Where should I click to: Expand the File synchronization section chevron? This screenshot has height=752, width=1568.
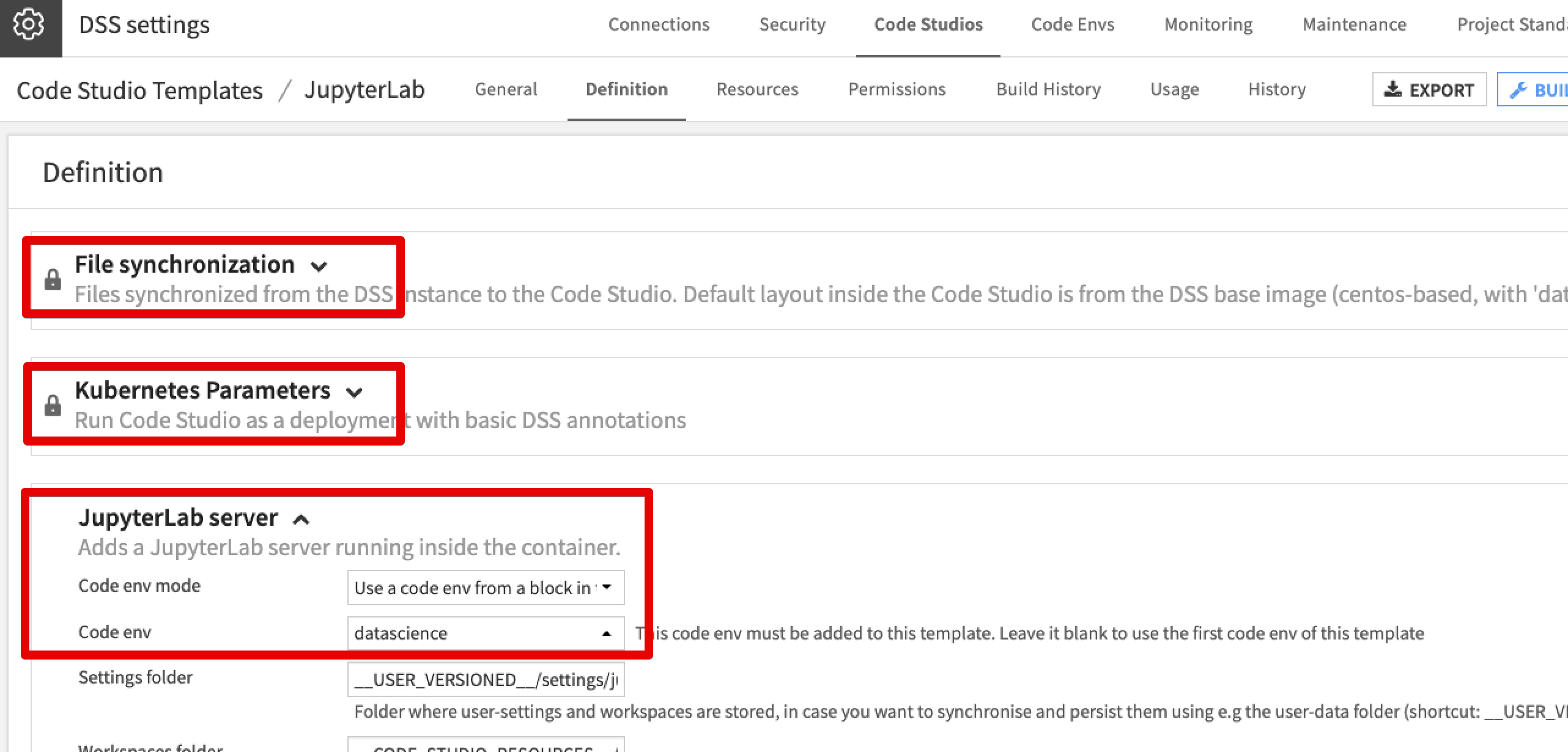tap(319, 266)
